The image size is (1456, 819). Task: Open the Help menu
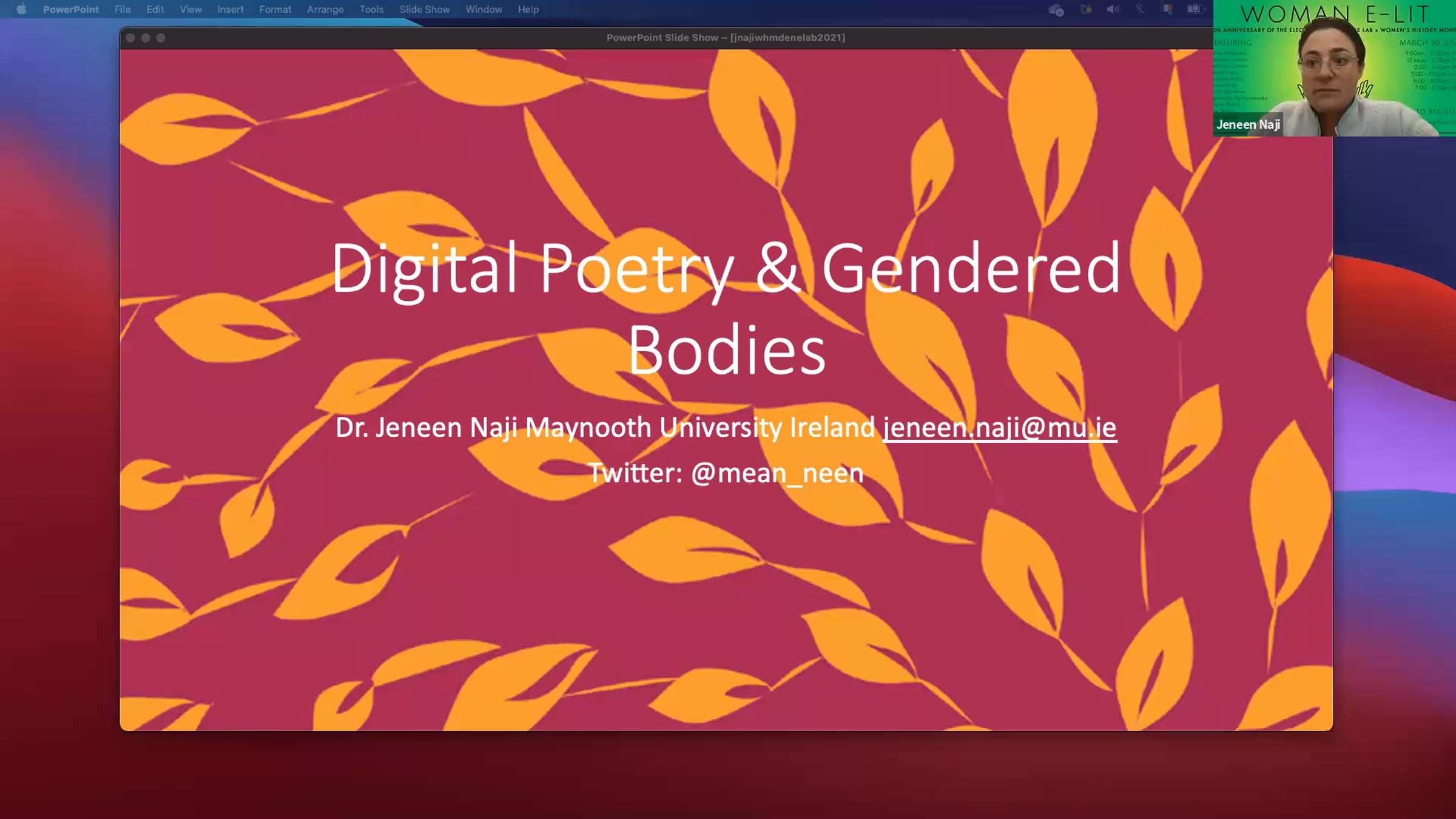528,10
